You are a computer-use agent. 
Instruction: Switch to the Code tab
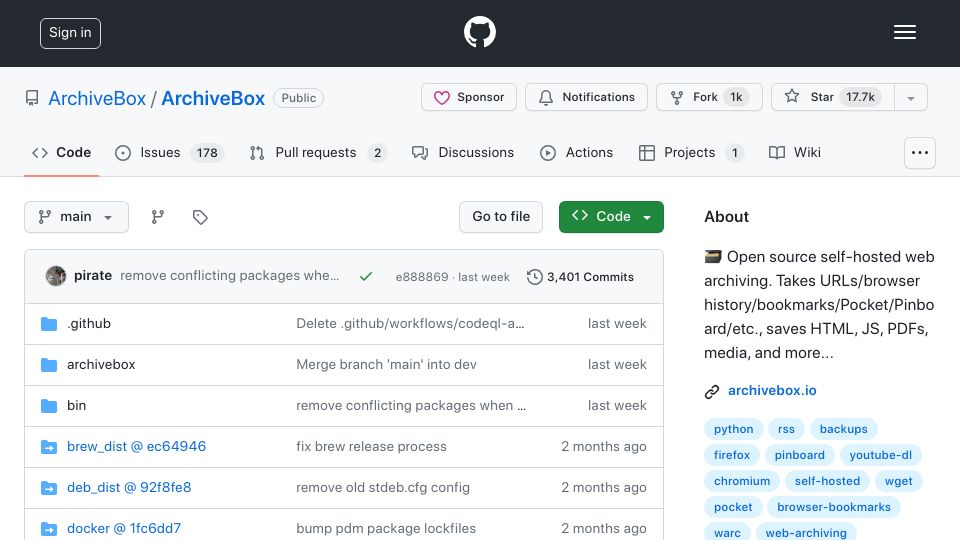61,152
